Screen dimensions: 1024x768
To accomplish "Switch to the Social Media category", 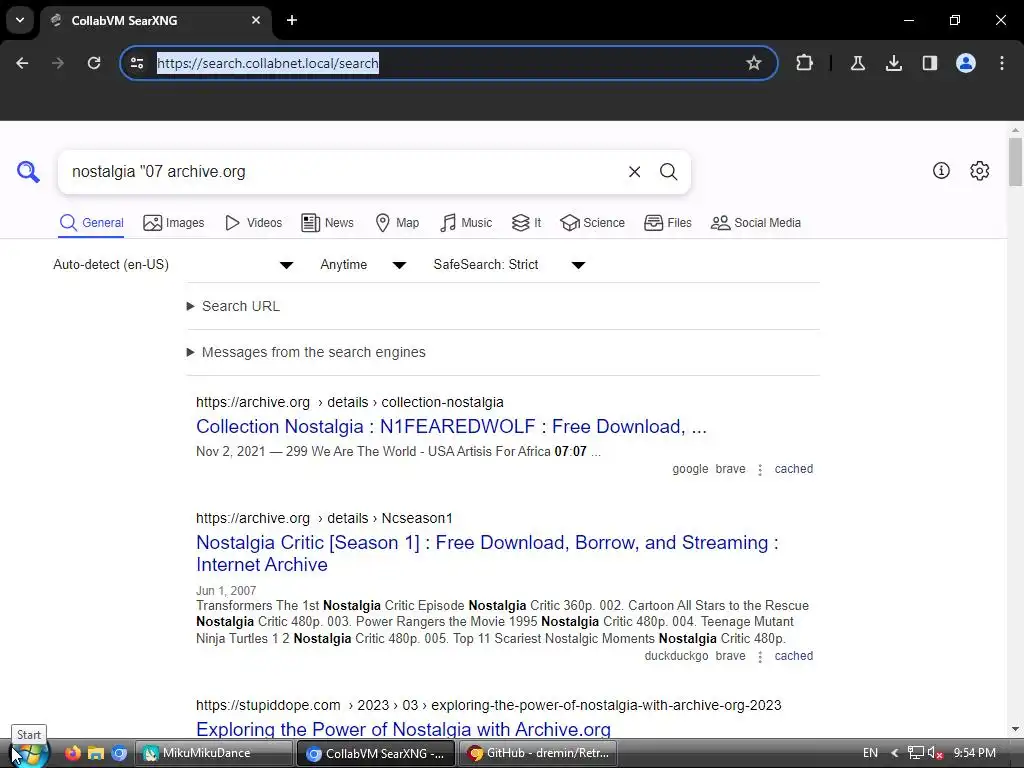I will pyautogui.click(x=756, y=223).
